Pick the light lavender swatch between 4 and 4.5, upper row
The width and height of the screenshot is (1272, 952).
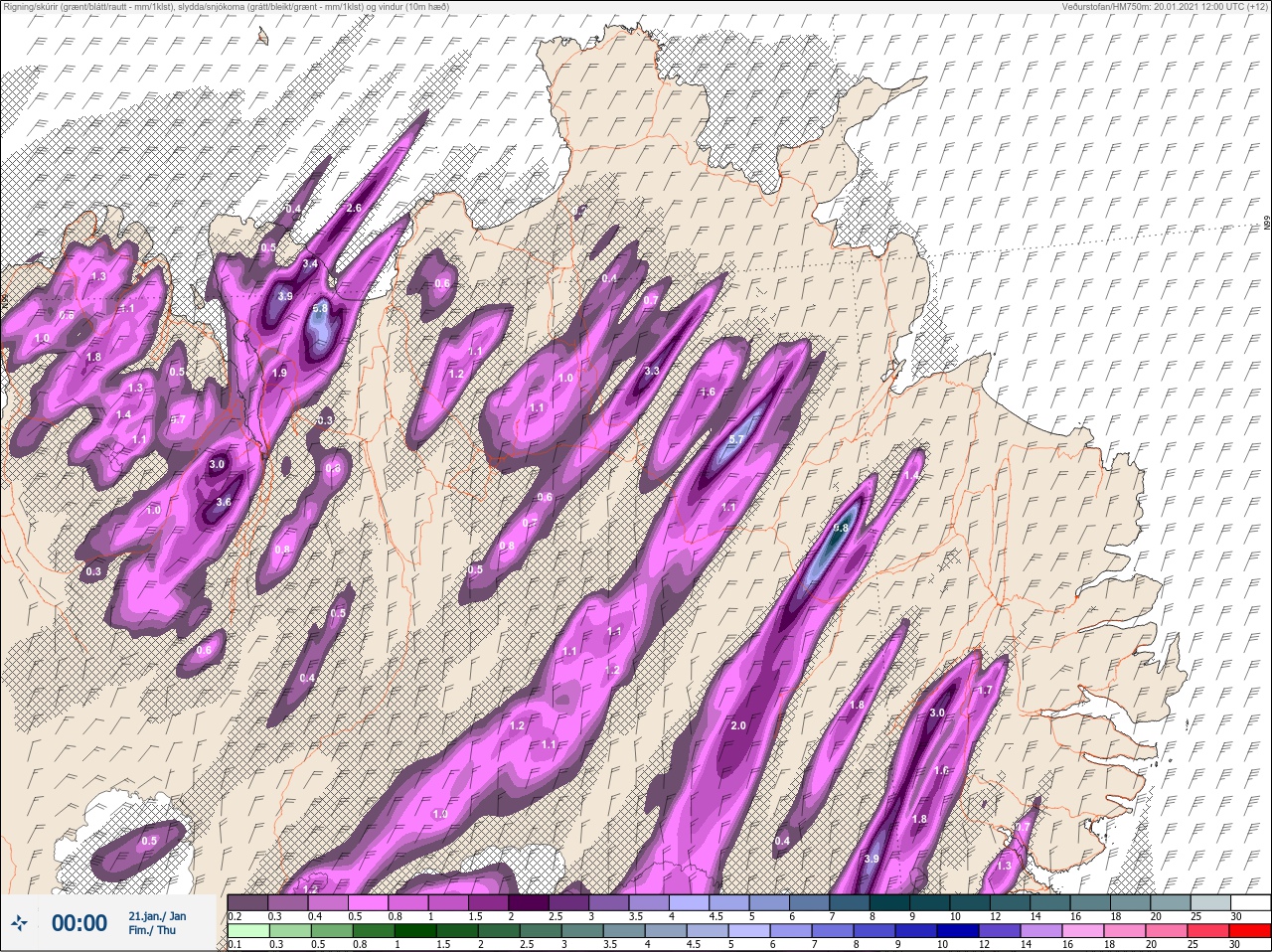[691, 902]
